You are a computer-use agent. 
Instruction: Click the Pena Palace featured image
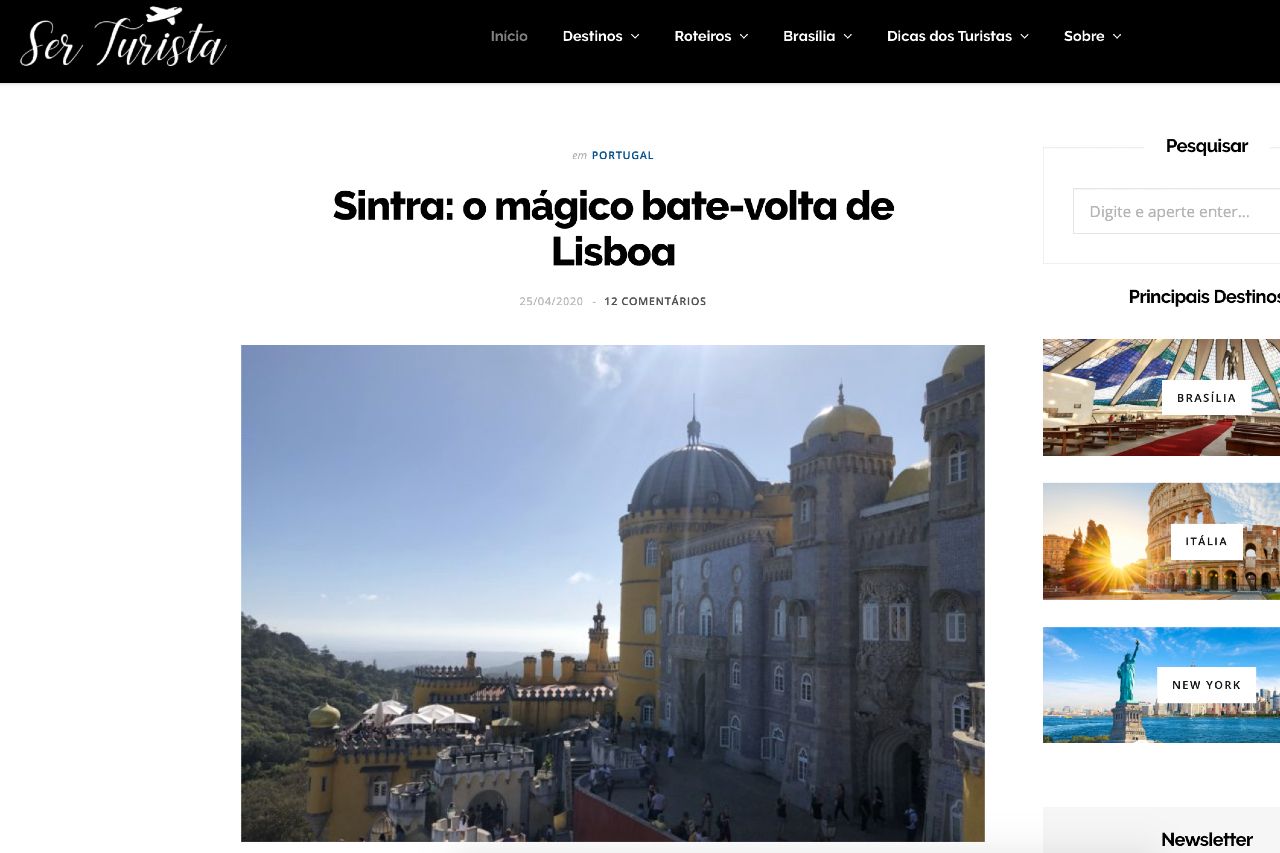(x=613, y=593)
